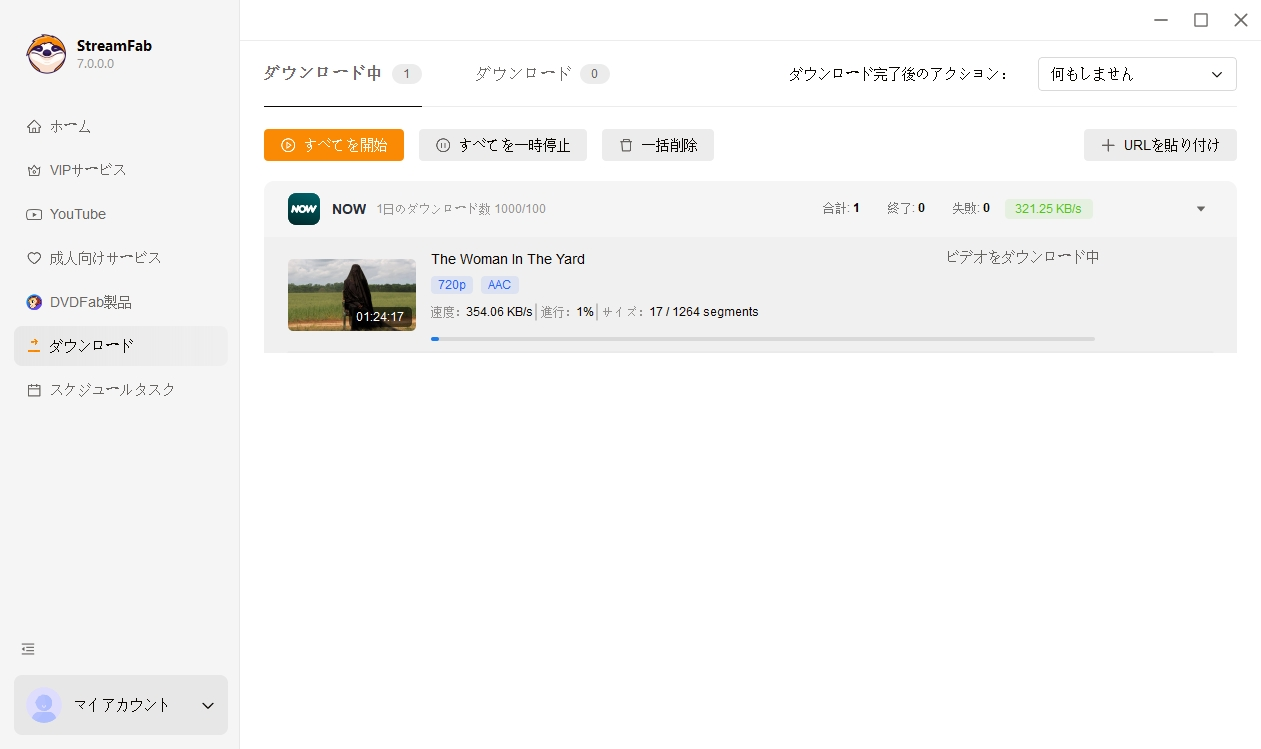Open the ホーム sidebar section
The width and height of the screenshot is (1261, 749).
pos(71,126)
